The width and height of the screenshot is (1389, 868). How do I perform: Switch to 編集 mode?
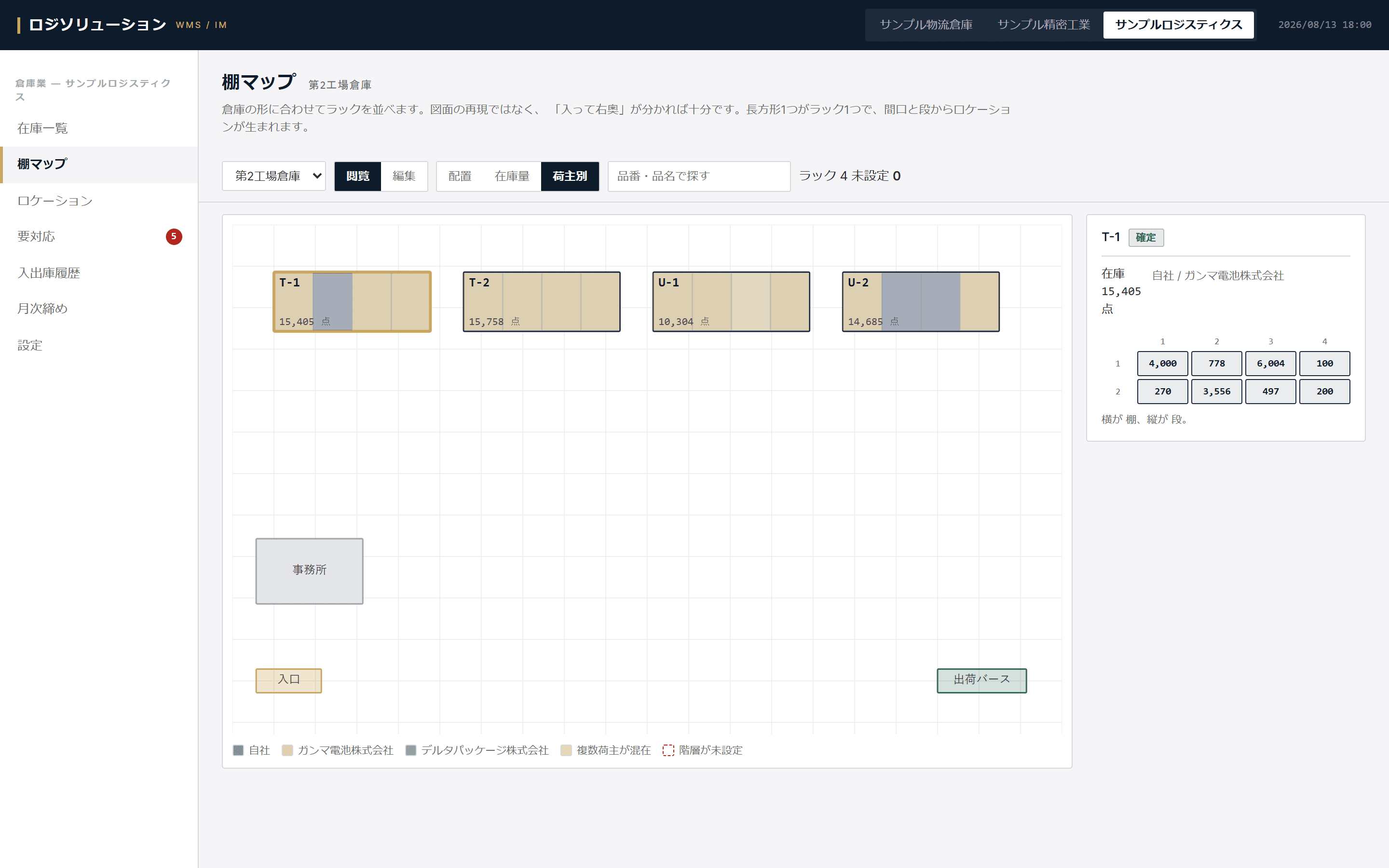tap(404, 176)
